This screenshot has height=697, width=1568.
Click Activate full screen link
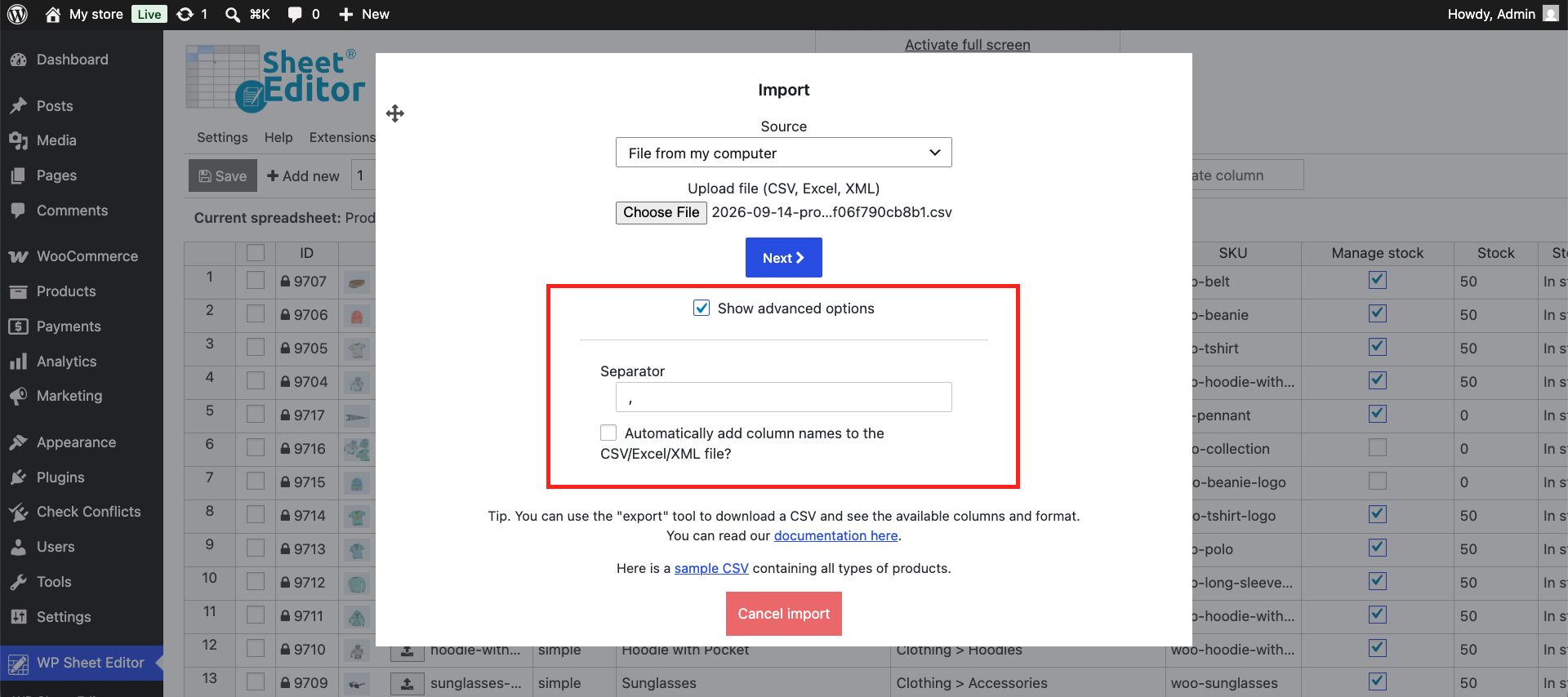[x=968, y=45]
